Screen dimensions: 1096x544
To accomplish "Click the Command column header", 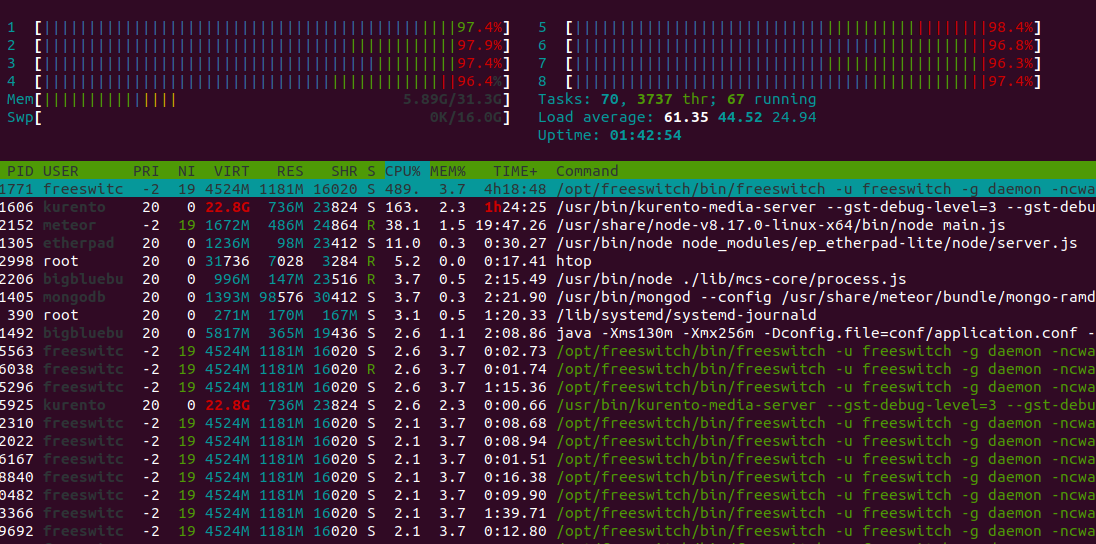I will [x=587, y=171].
